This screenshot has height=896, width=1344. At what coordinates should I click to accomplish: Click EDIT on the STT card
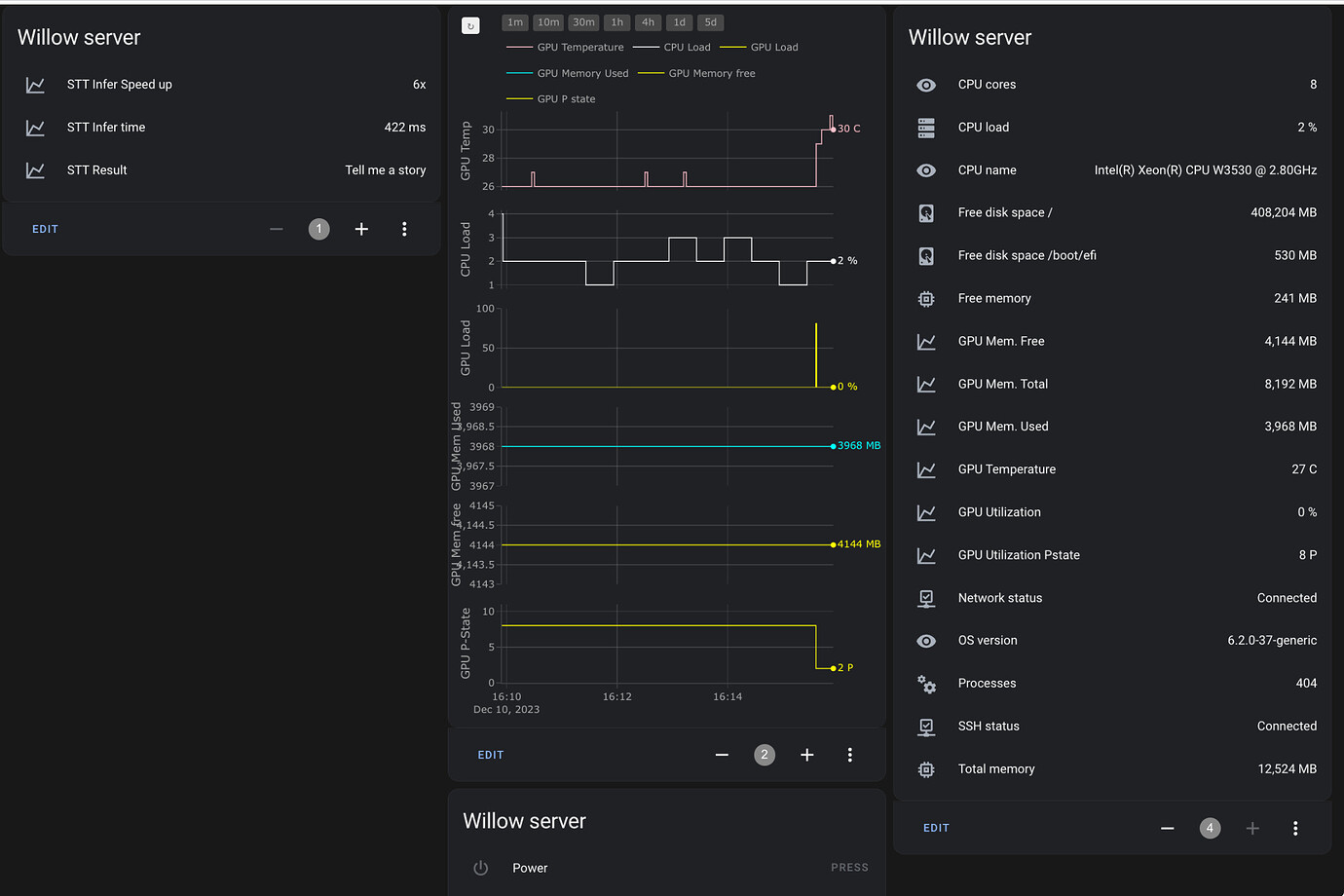click(45, 229)
